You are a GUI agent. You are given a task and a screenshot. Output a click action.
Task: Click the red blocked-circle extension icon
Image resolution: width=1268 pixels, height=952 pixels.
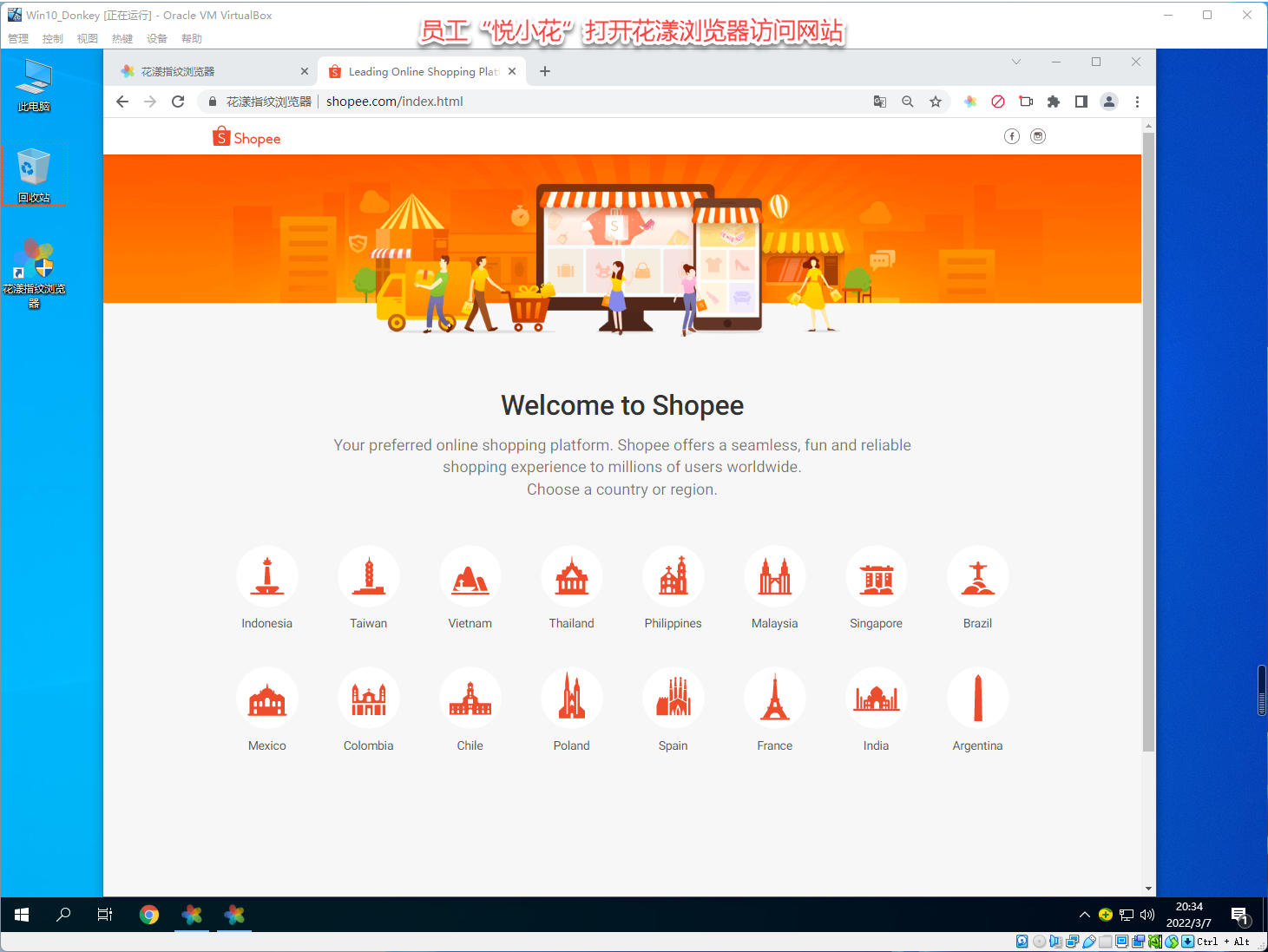pyautogui.click(x=998, y=102)
